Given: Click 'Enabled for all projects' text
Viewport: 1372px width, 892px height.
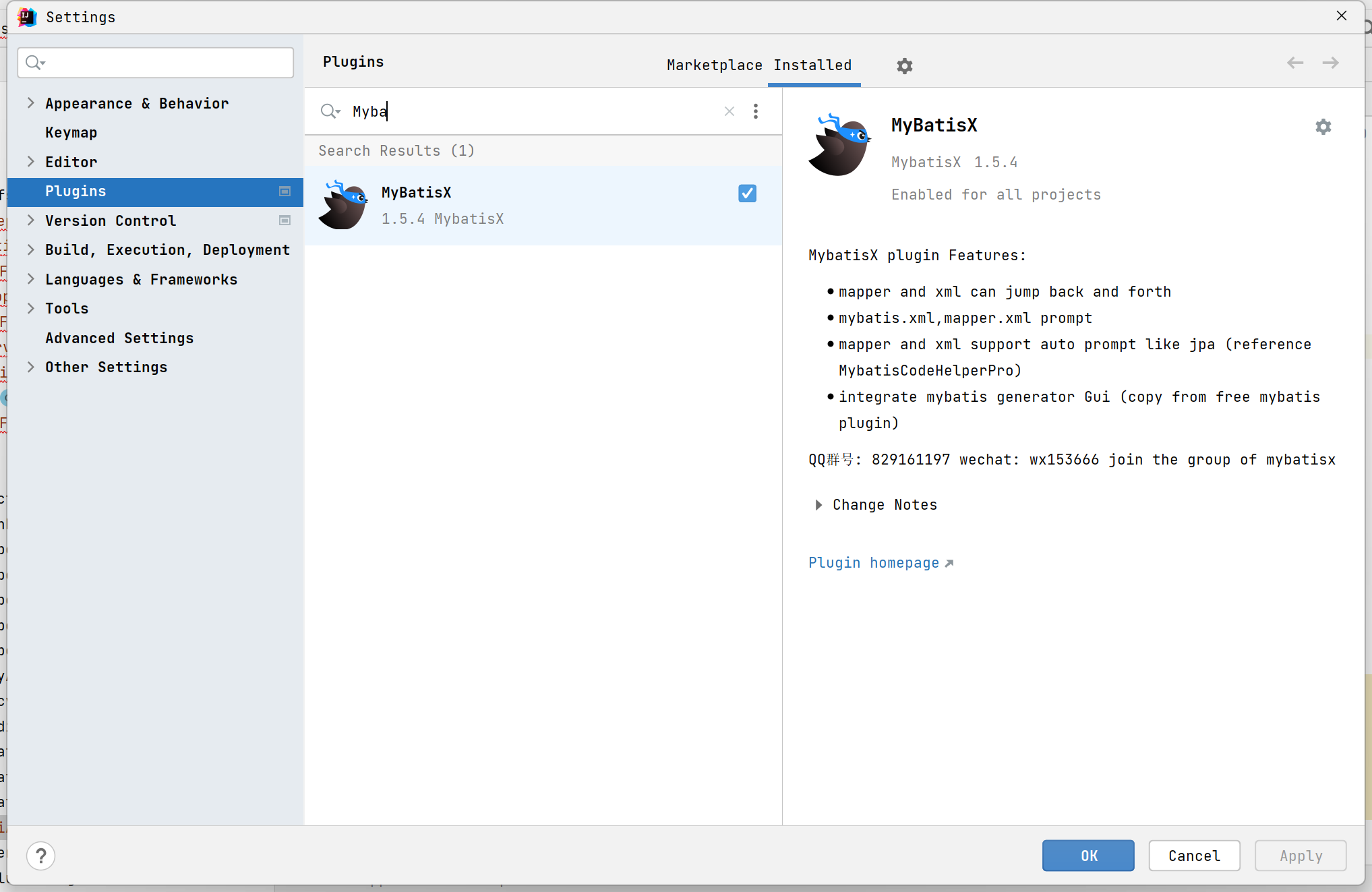Looking at the screenshot, I should [996, 195].
